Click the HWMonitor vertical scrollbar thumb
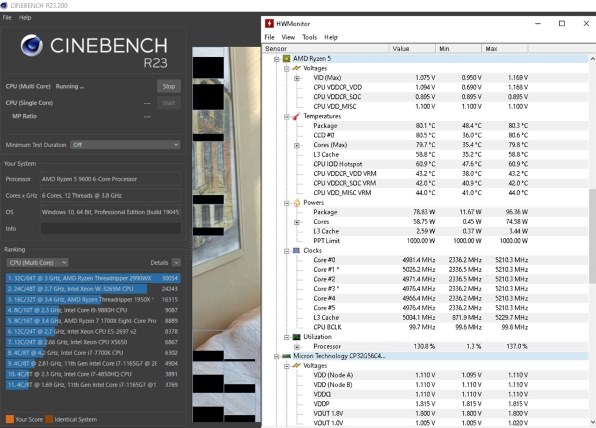This screenshot has width=596, height=428. tap(592, 236)
